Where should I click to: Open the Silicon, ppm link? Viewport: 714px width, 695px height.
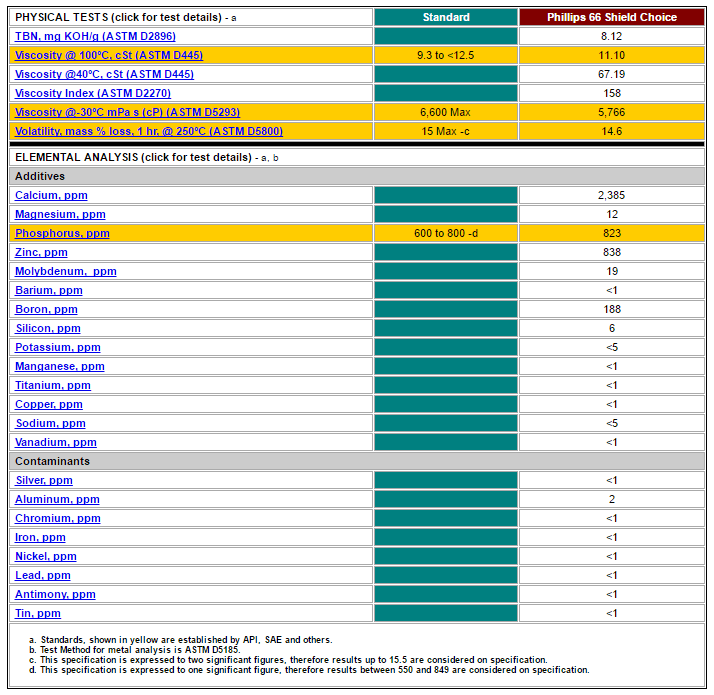click(48, 328)
